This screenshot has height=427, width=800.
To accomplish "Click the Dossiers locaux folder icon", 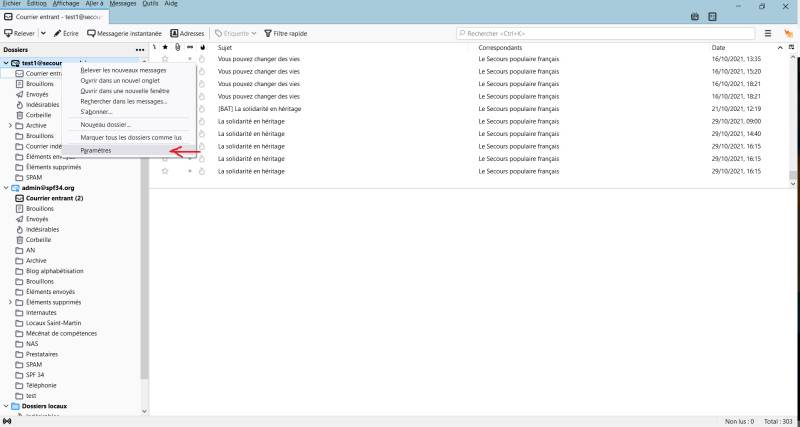I will pos(15,406).
